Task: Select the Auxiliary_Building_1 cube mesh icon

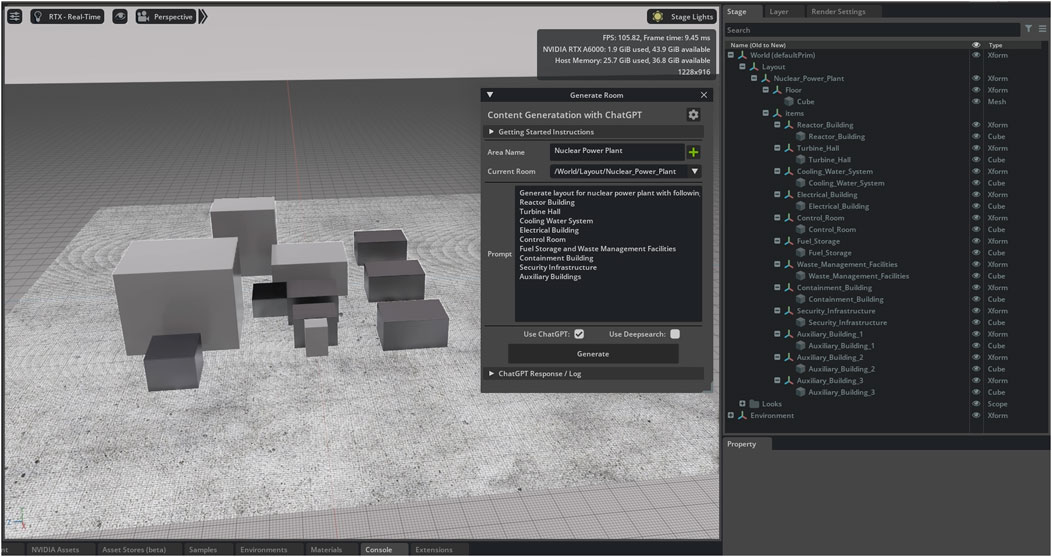Action: pyautogui.click(x=800, y=346)
